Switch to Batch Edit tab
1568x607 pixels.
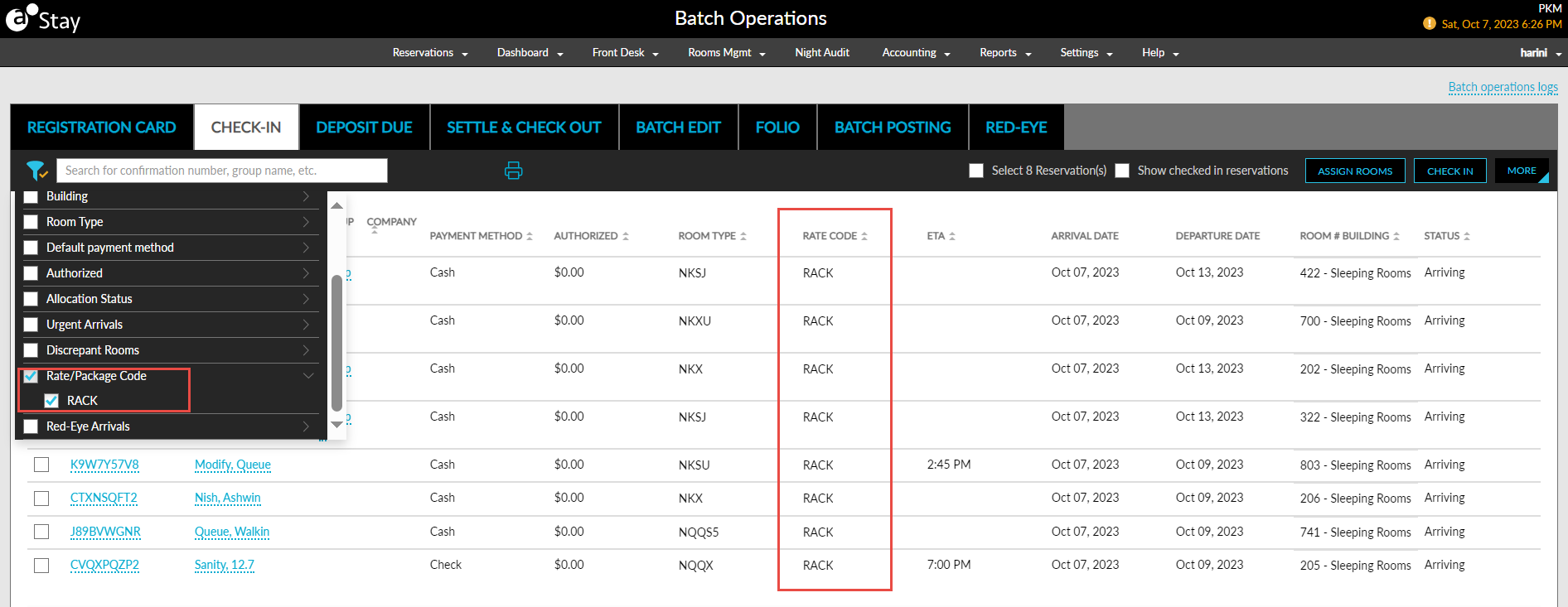coord(679,128)
